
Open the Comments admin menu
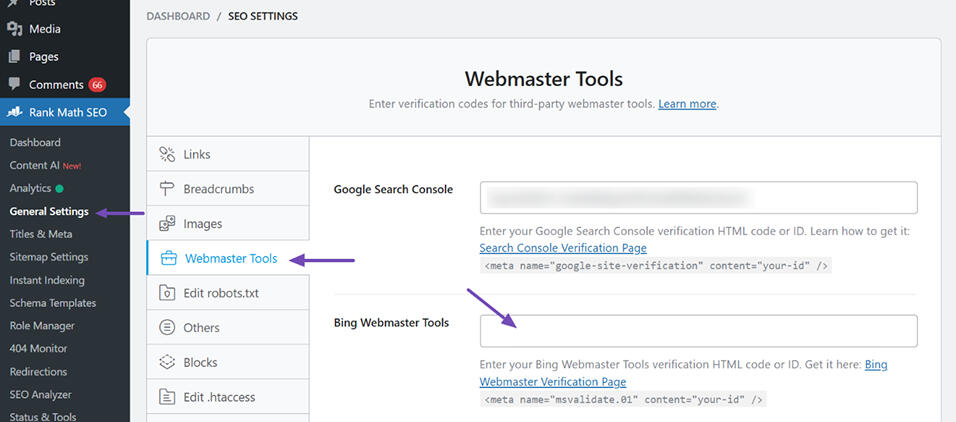[x=56, y=84]
